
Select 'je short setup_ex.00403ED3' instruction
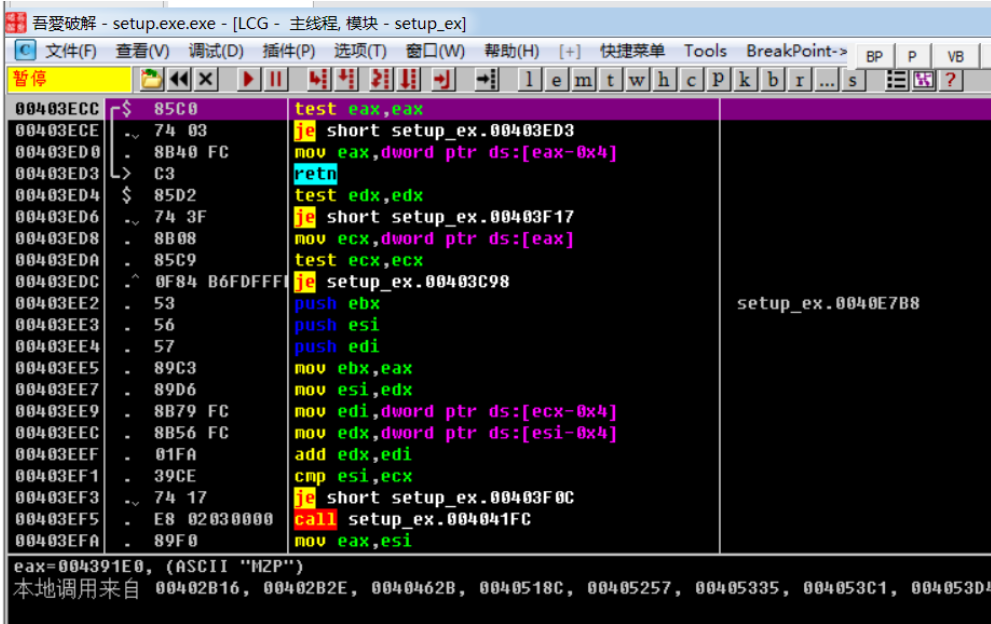pyautogui.click(x=434, y=131)
